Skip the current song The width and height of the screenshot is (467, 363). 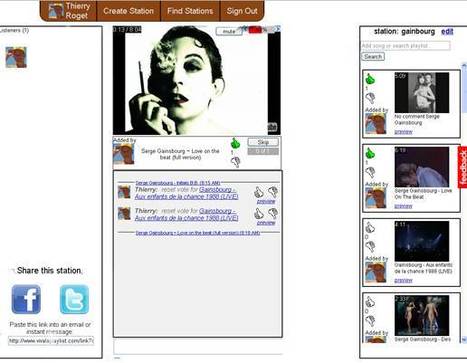tap(263, 142)
